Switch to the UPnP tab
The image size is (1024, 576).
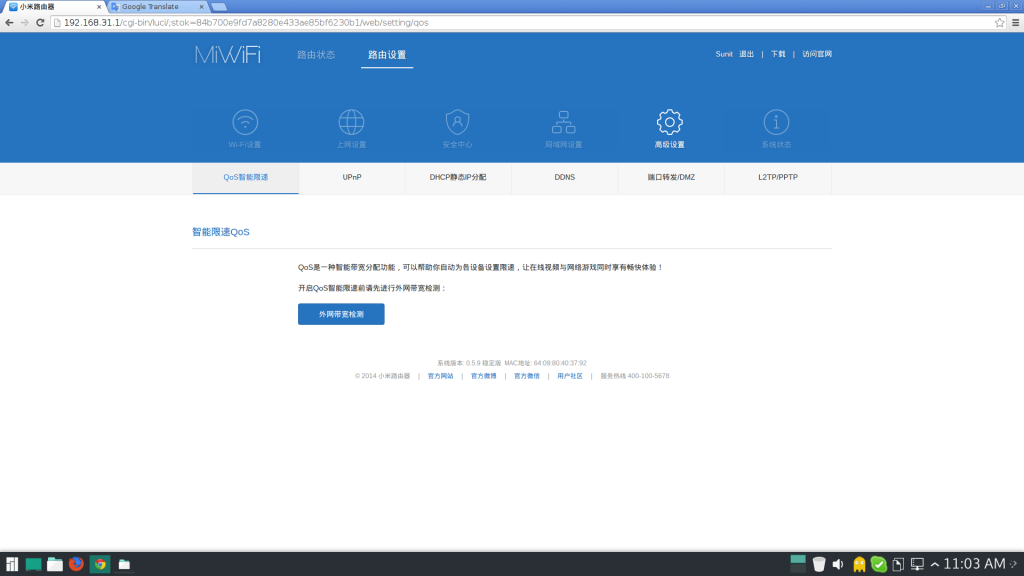[x=352, y=177]
